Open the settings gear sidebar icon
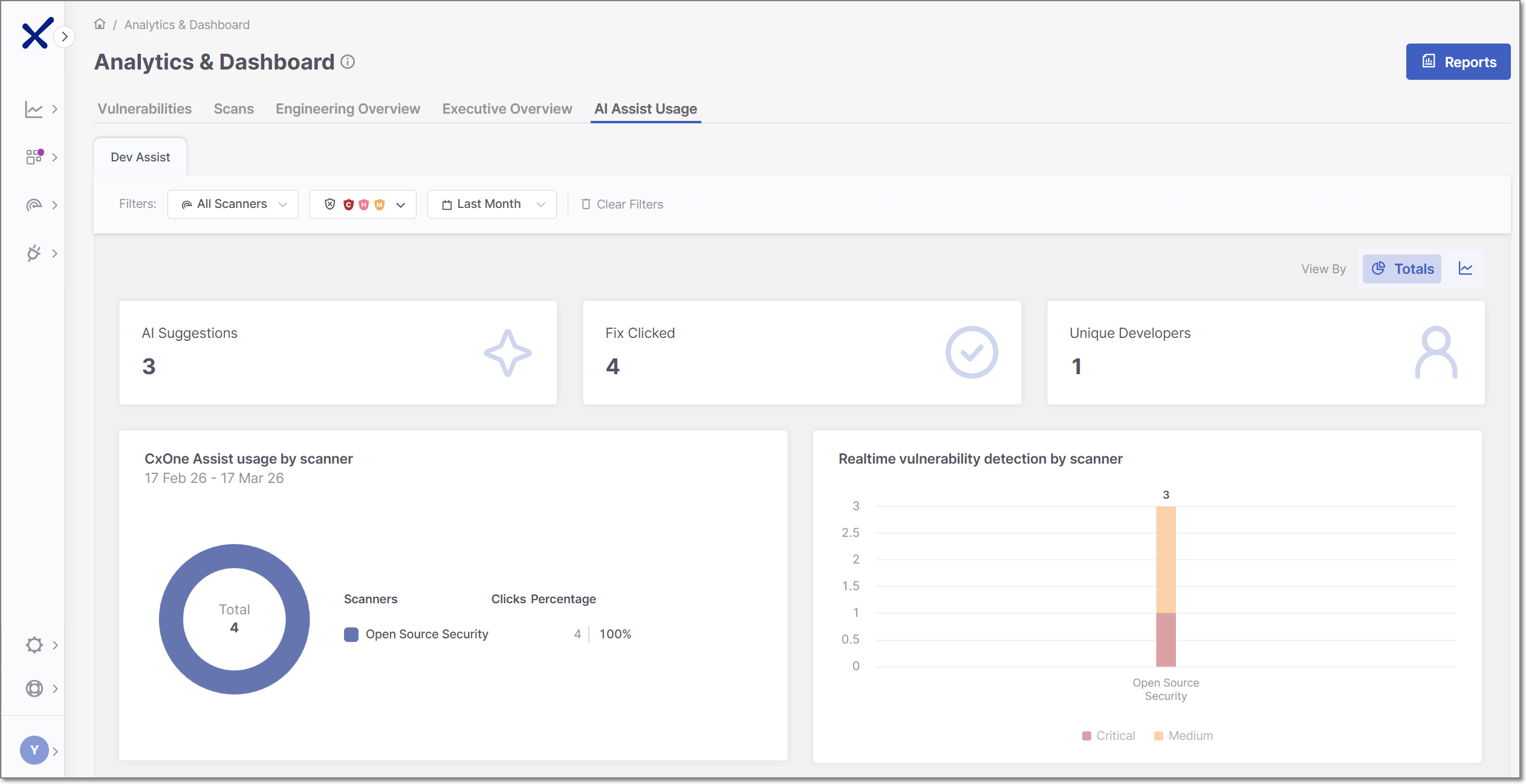This screenshot has width=1526, height=784. tap(34, 645)
